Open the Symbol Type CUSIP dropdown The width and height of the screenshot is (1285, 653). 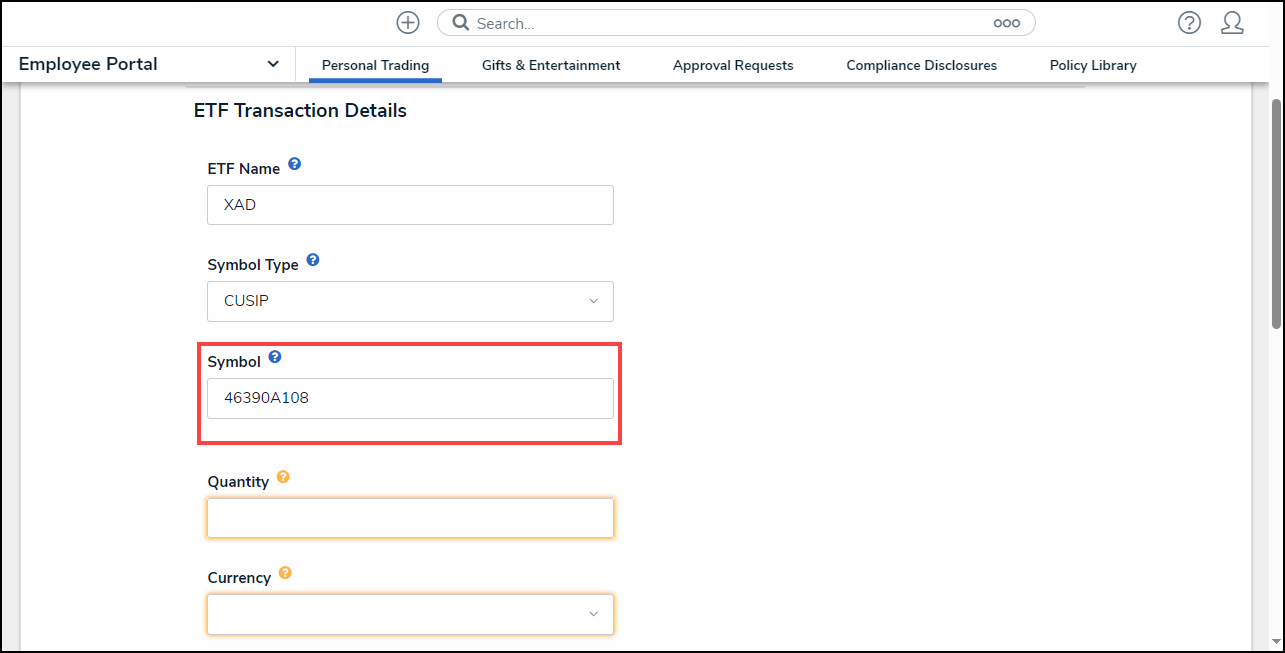pos(410,301)
